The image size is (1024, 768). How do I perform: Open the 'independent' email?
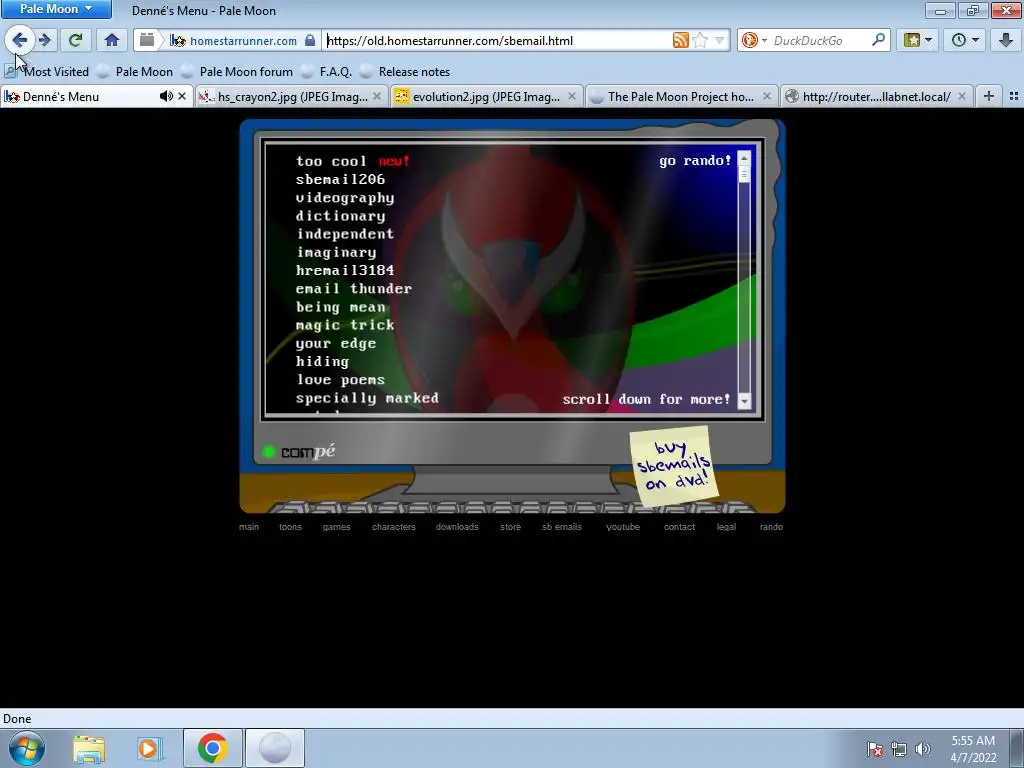tap(345, 234)
